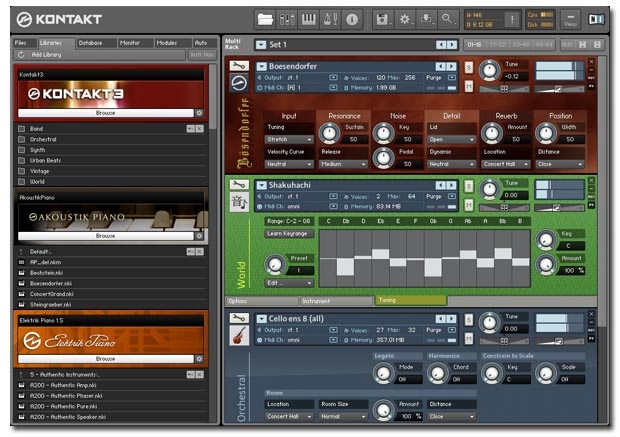Screen dimensions: 620x437
Task: Switch to the Files tab
Action: 24,43
